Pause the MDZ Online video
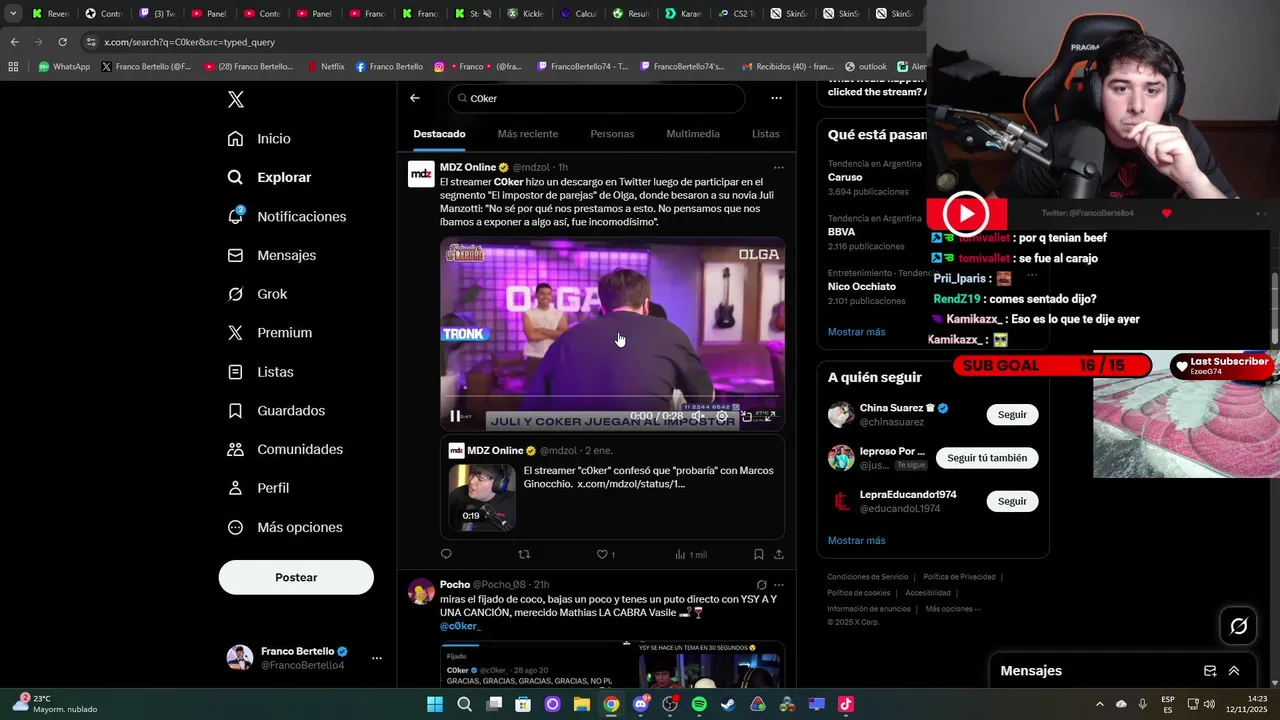Viewport: 1280px width, 720px height. pyautogui.click(x=455, y=416)
